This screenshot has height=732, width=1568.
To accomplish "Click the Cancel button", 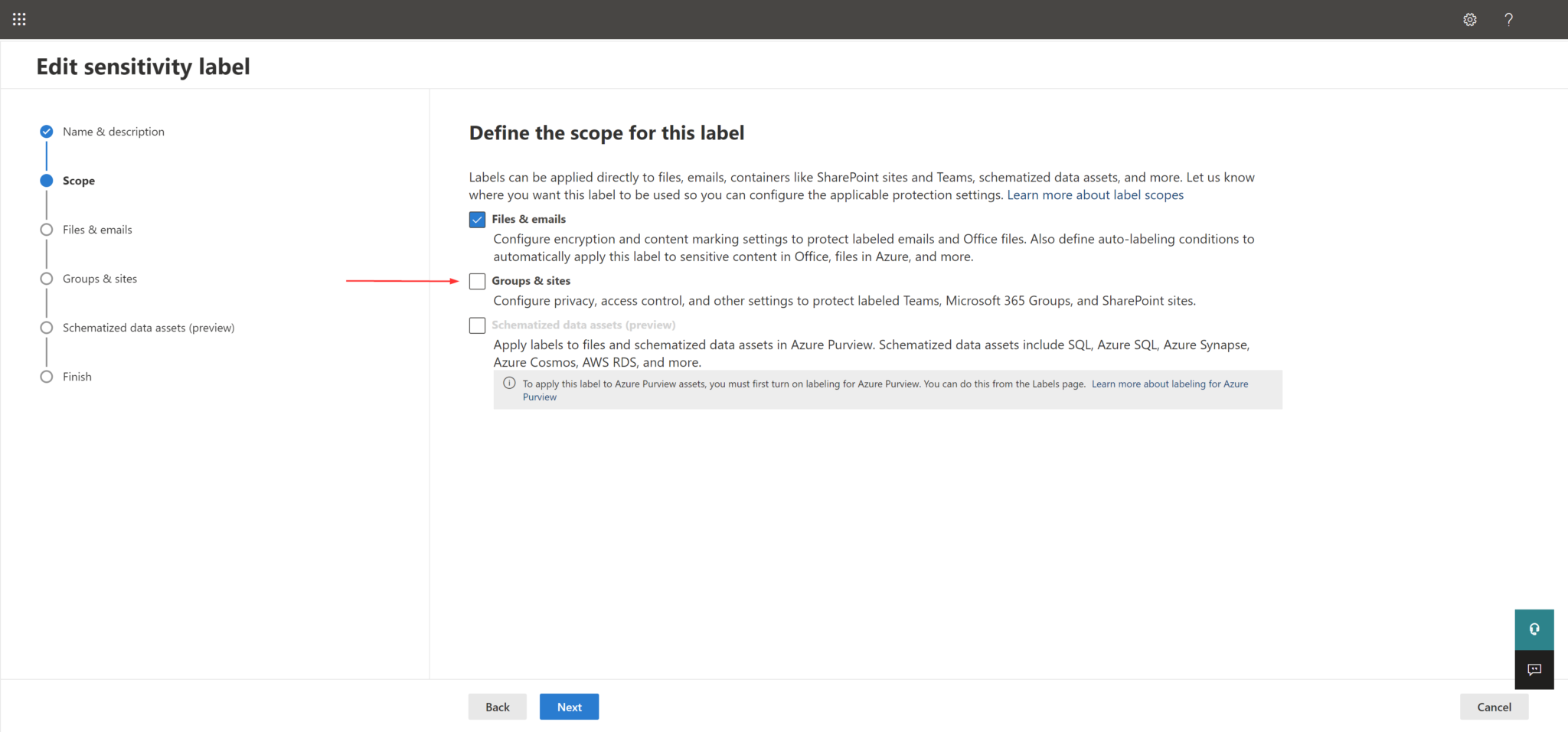I will [1493, 706].
